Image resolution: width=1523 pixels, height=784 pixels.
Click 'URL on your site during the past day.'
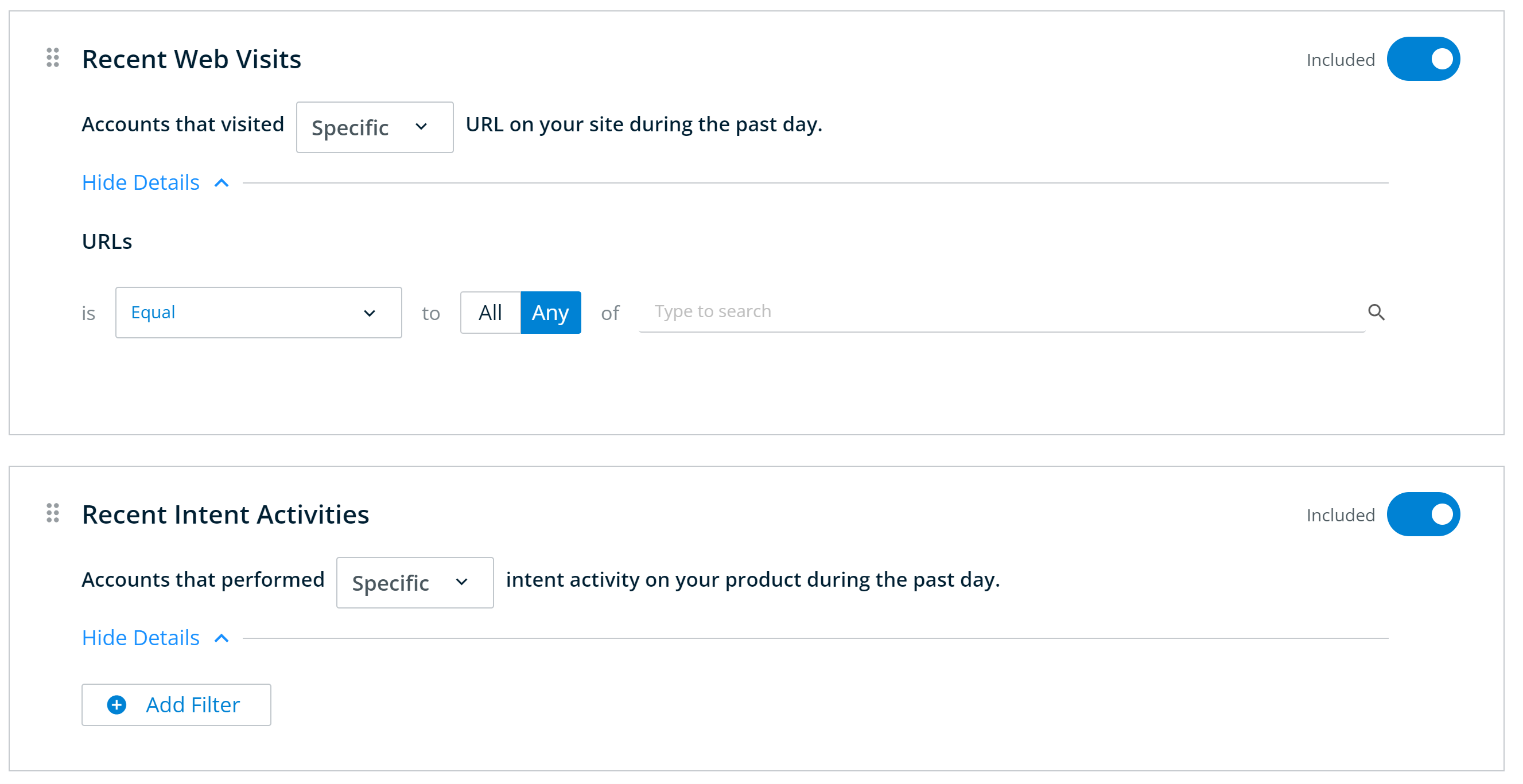pyautogui.click(x=644, y=124)
